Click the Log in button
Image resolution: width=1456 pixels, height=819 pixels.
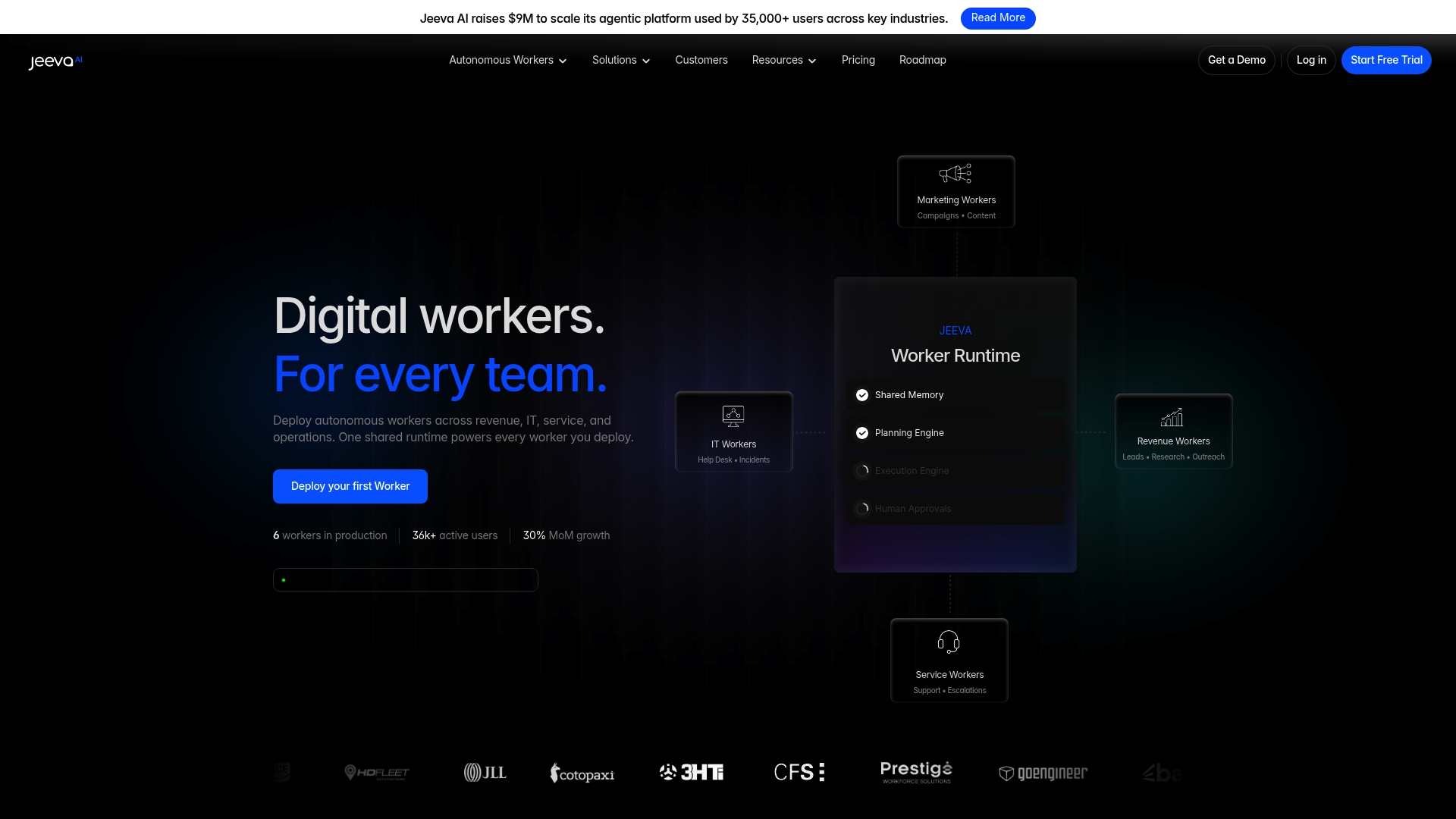click(x=1311, y=61)
